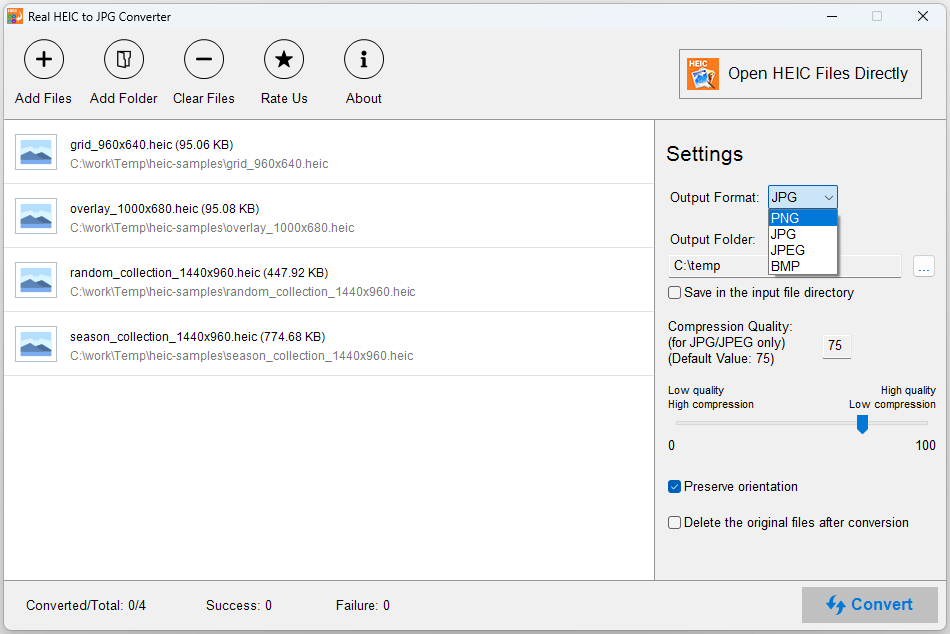Enable Save in the input file directory

(674, 292)
